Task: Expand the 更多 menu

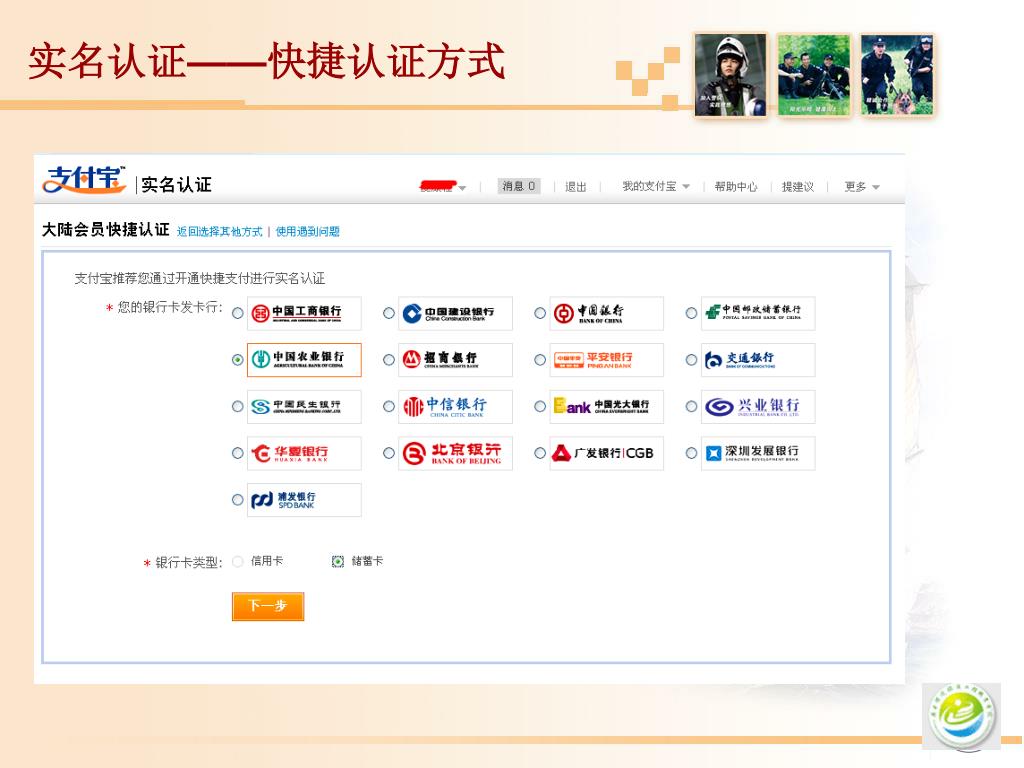Action: (x=862, y=187)
